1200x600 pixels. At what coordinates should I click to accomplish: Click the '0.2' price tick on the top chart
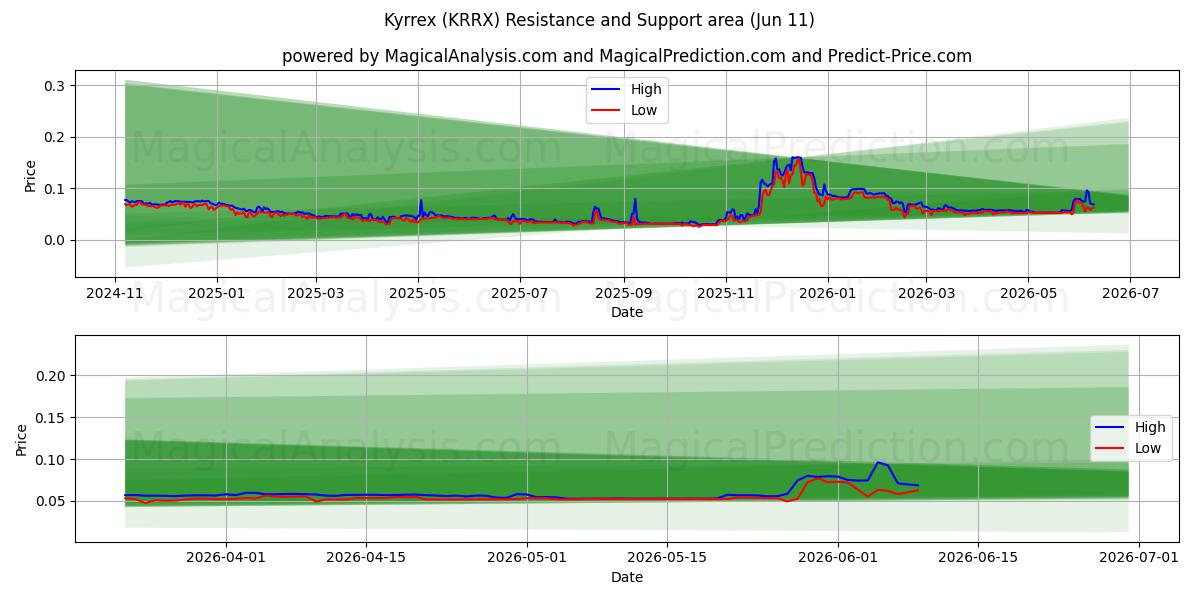(x=56, y=137)
